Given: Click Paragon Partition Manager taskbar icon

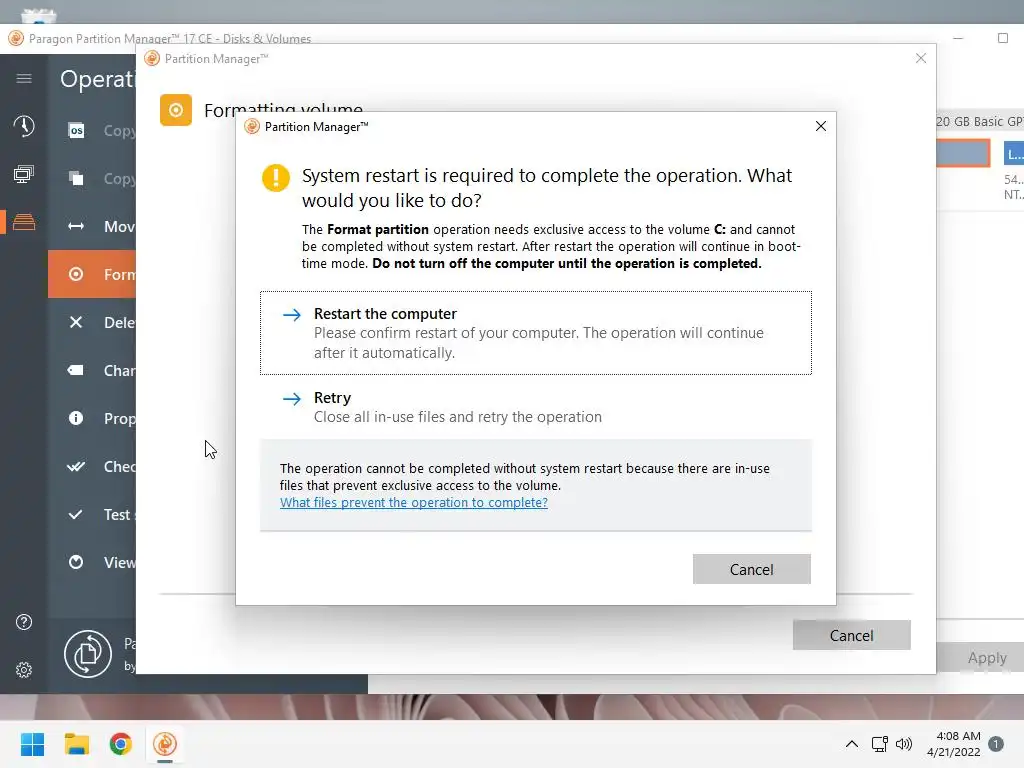Looking at the screenshot, I should click(x=165, y=744).
